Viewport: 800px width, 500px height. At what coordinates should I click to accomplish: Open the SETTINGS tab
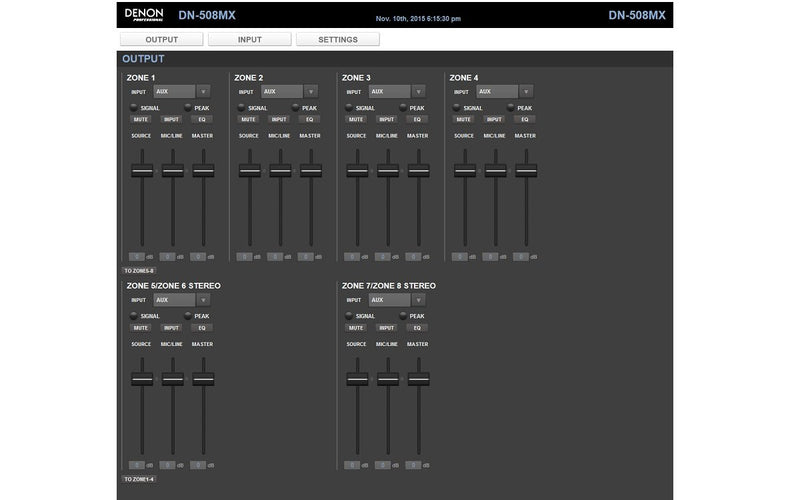tap(338, 39)
